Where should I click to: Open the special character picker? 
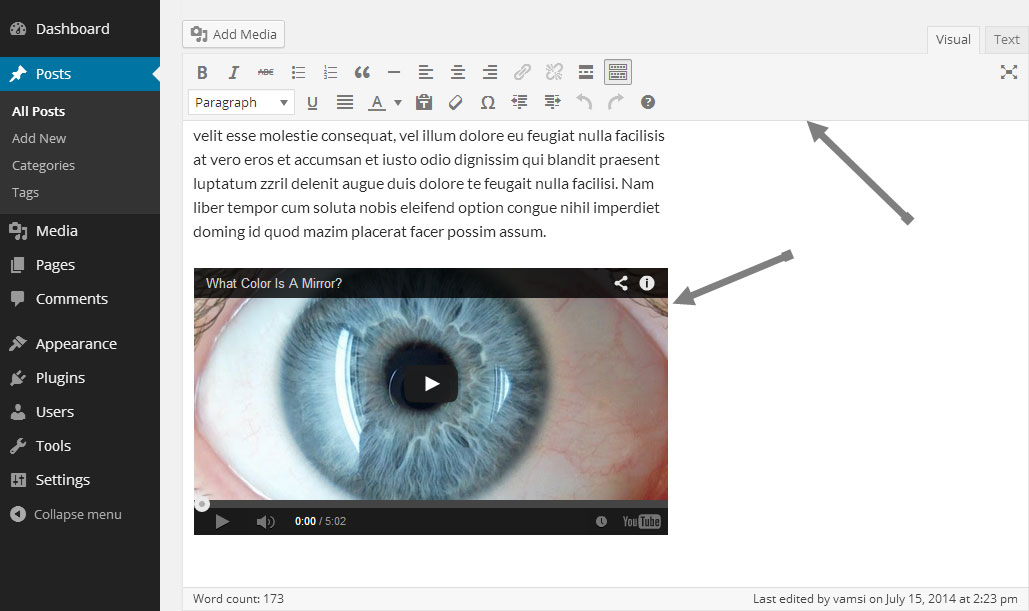pyautogui.click(x=488, y=101)
